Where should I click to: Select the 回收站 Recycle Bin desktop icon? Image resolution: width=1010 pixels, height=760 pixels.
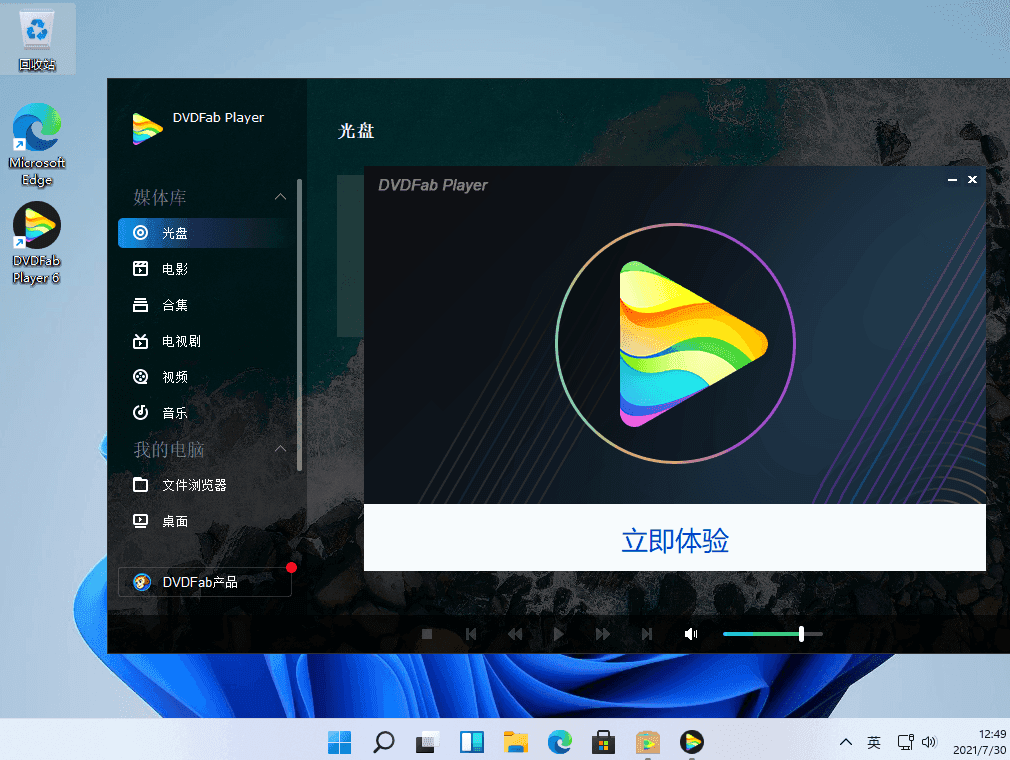point(37,39)
